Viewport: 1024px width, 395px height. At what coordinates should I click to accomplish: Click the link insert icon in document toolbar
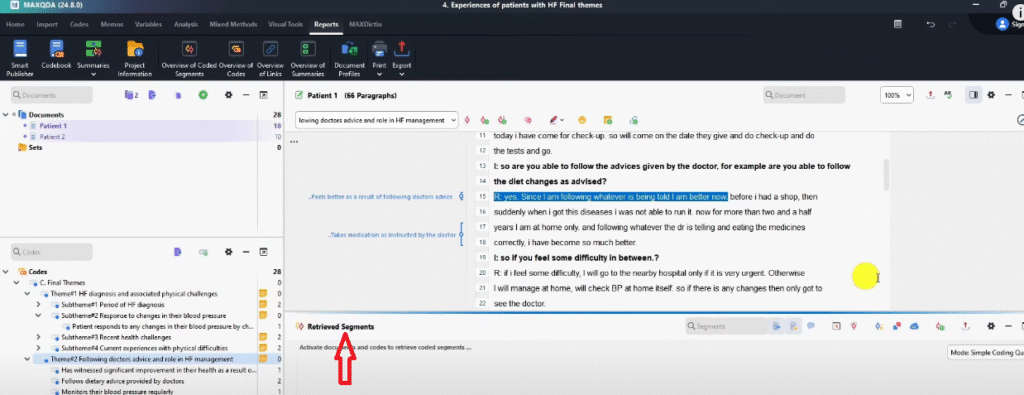coord(633,120)
